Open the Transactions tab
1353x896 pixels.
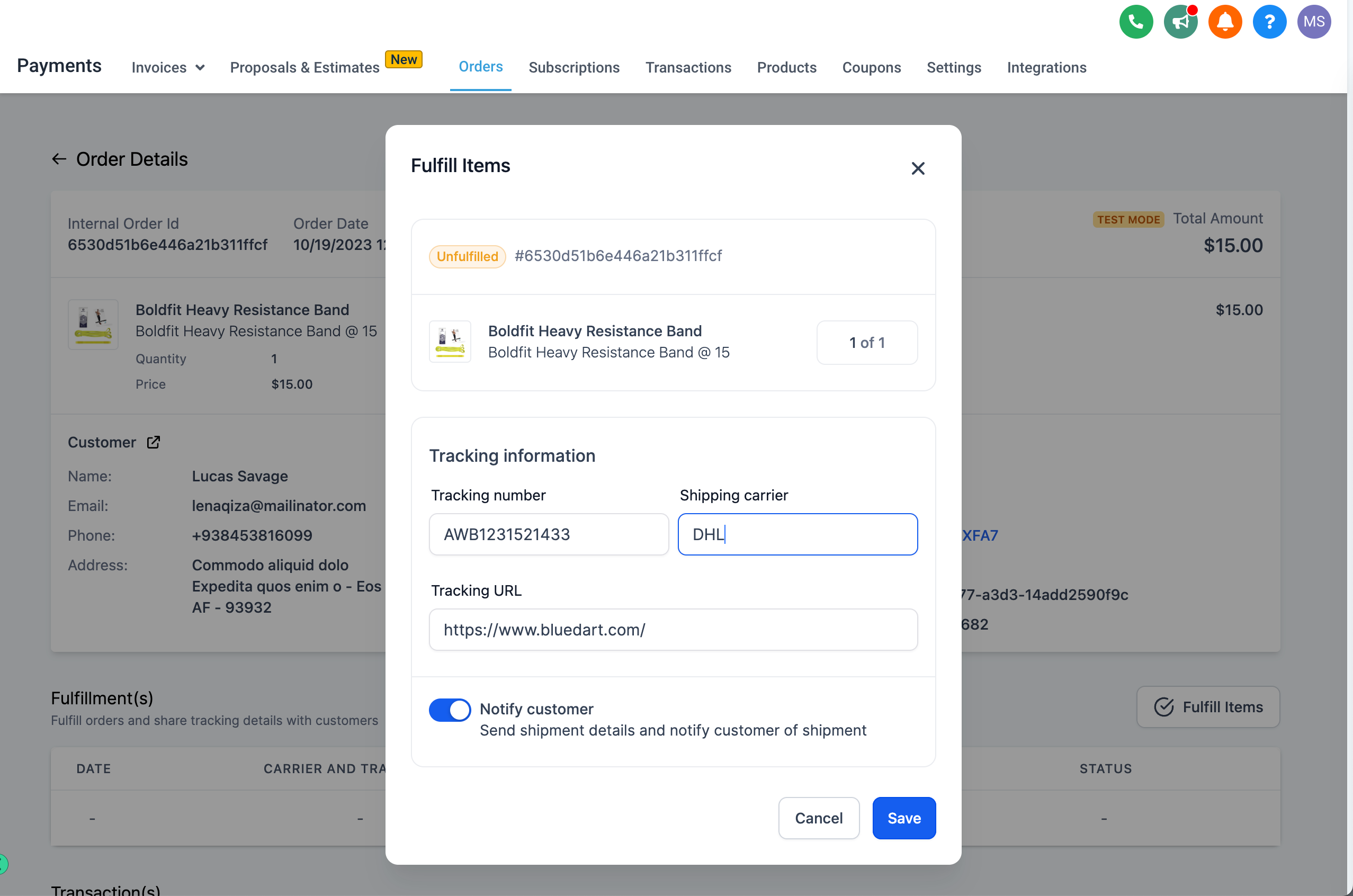tap(688, 67)
